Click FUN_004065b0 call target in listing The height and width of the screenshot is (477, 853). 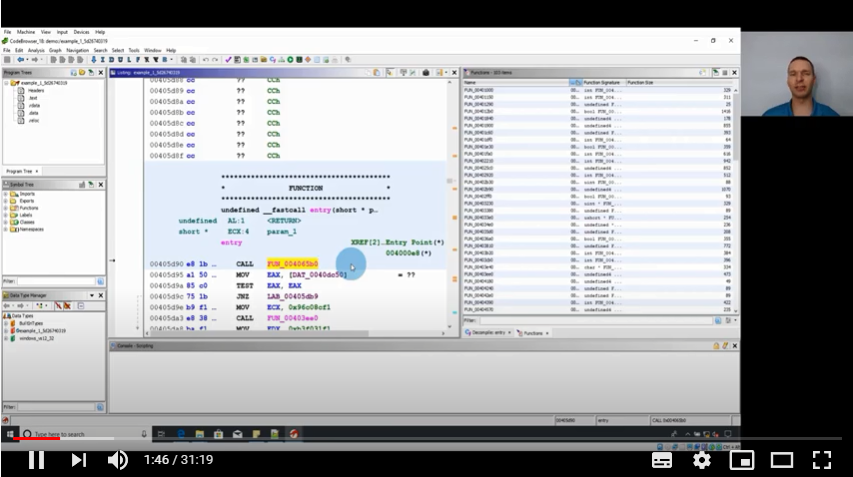pos(293,264)
